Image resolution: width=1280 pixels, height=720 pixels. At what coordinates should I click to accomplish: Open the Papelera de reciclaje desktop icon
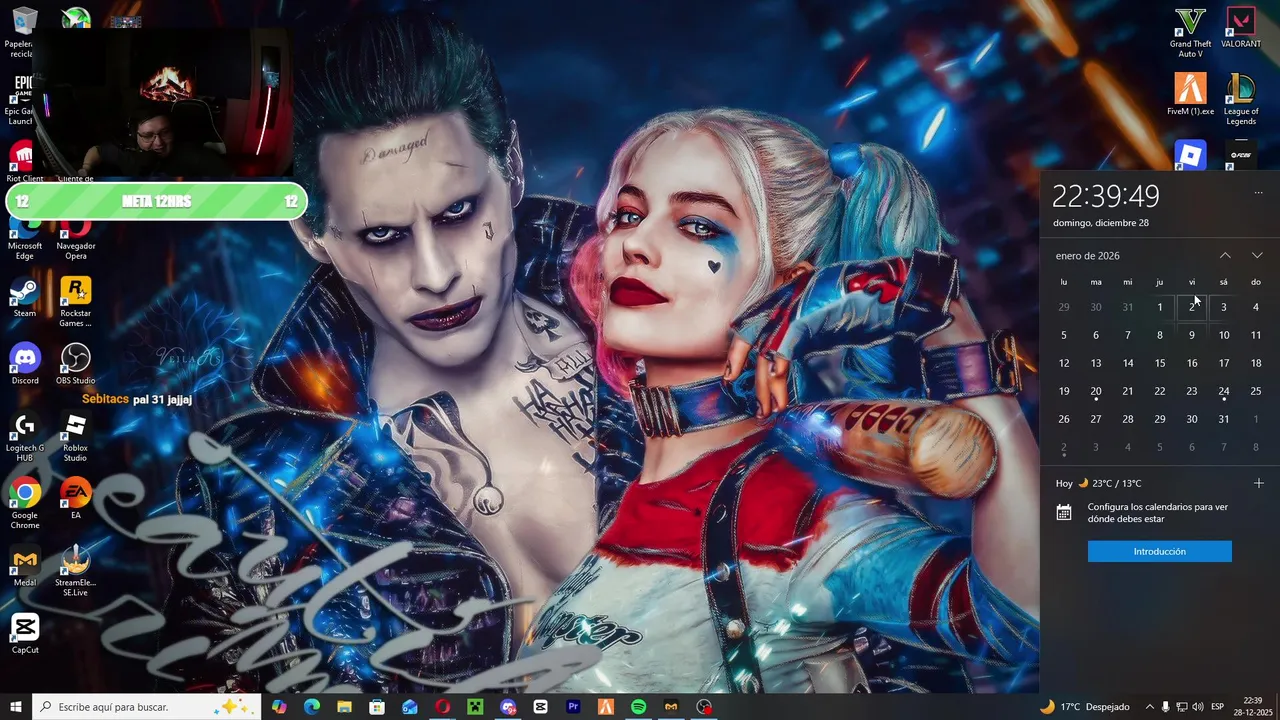22,32
